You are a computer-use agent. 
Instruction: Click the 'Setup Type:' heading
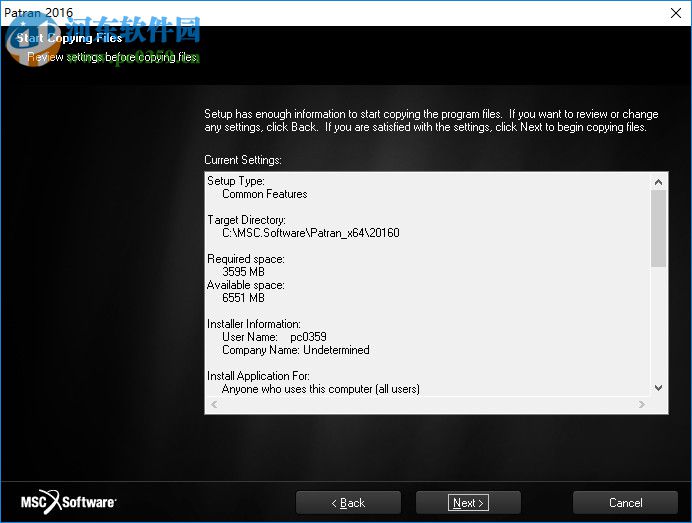pyautogui.click(x=236, y=181)
